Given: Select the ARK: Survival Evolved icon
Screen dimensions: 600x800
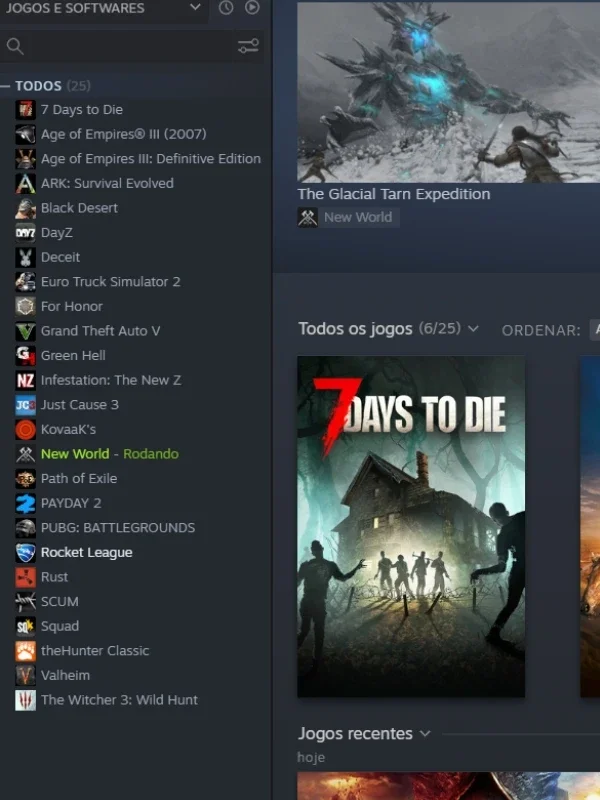Looking at the screenshot, I should click(25, 183).
